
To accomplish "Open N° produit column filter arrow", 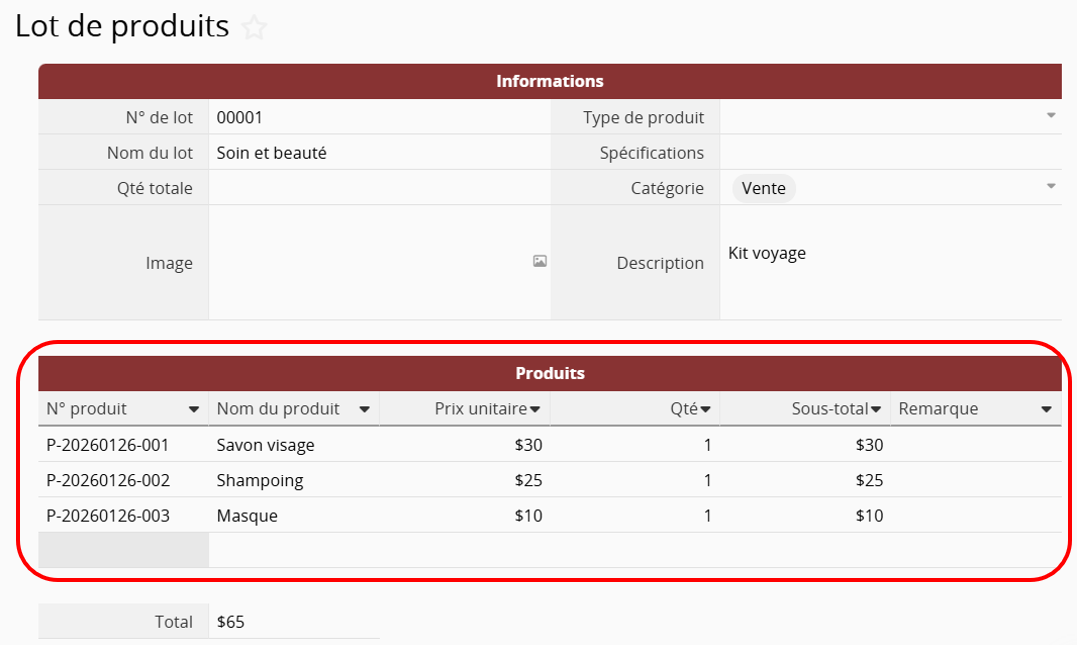I will pyautogui.click(x=193, y=410).
